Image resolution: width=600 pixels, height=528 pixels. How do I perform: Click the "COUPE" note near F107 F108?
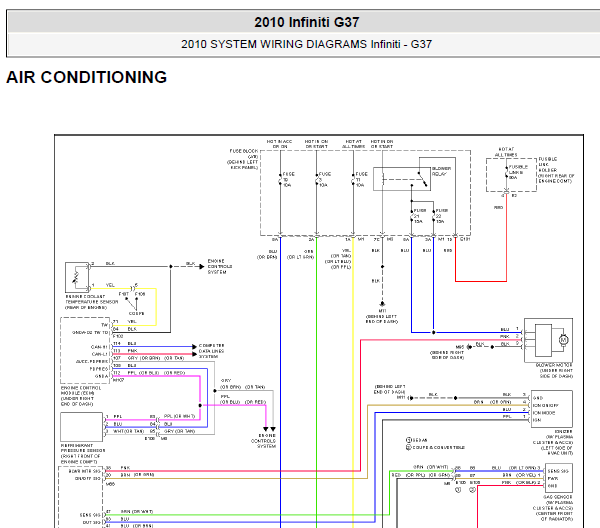pos(136,313)
